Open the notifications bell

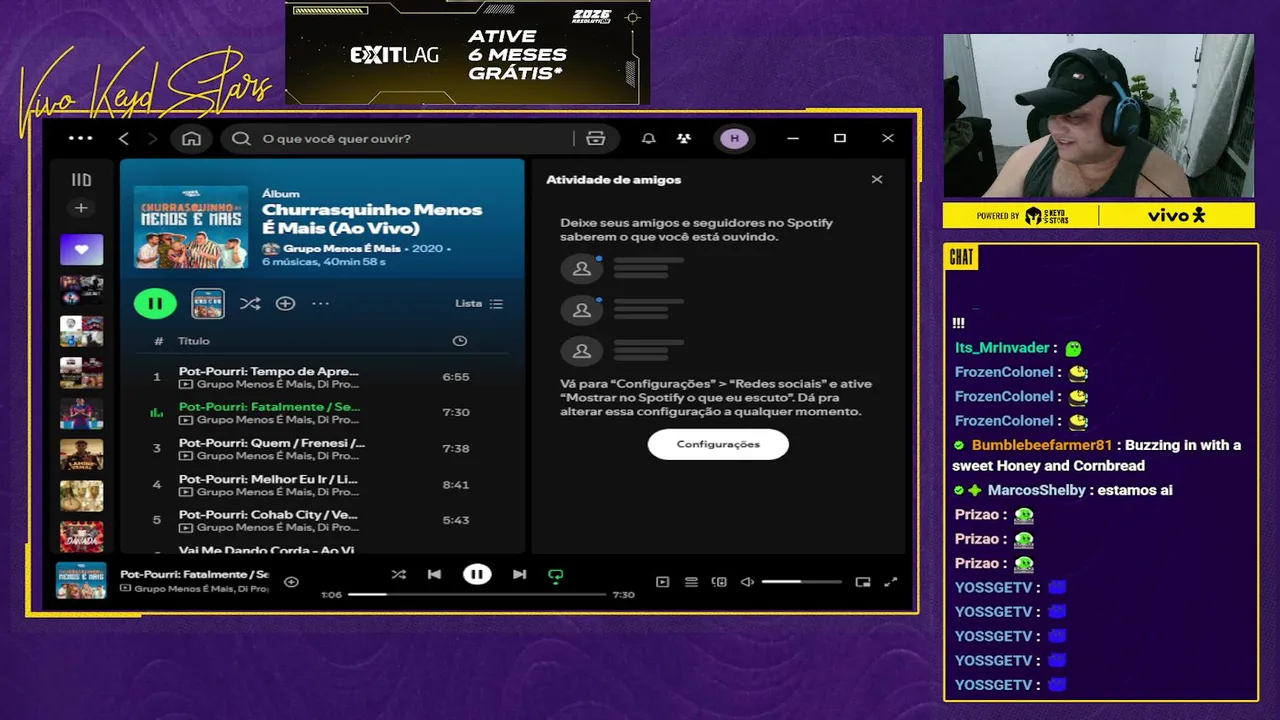[x=649, y=138]
